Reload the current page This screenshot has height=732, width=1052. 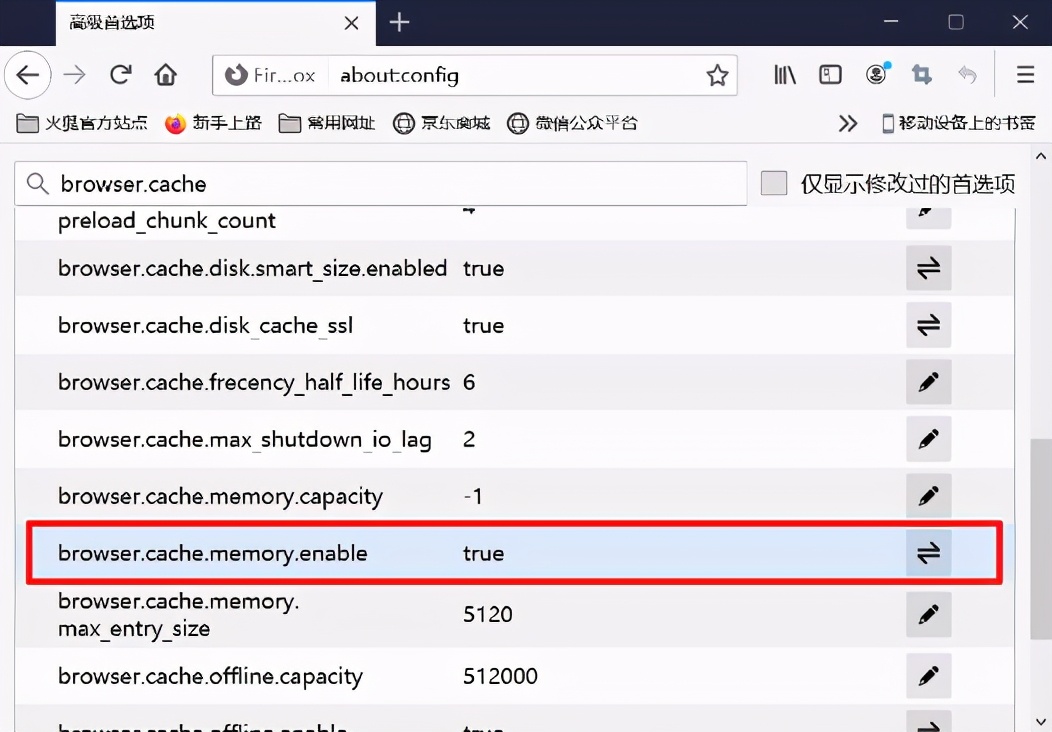pyautogui.click(x=121, y=74)
